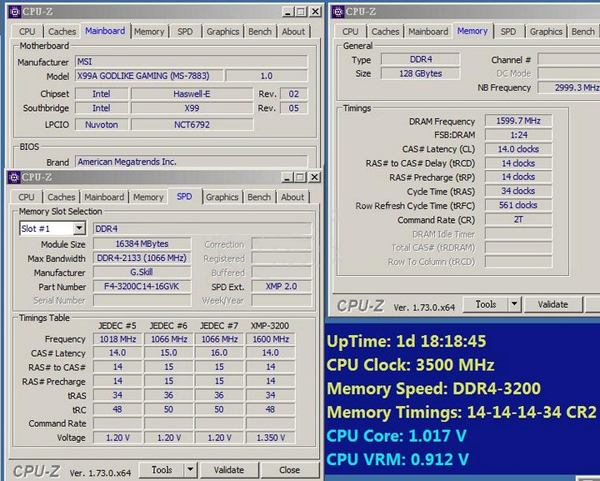Click G.Skill manufacturer value
This screenshot has width=600, height=481.
(x=142, y=272)
